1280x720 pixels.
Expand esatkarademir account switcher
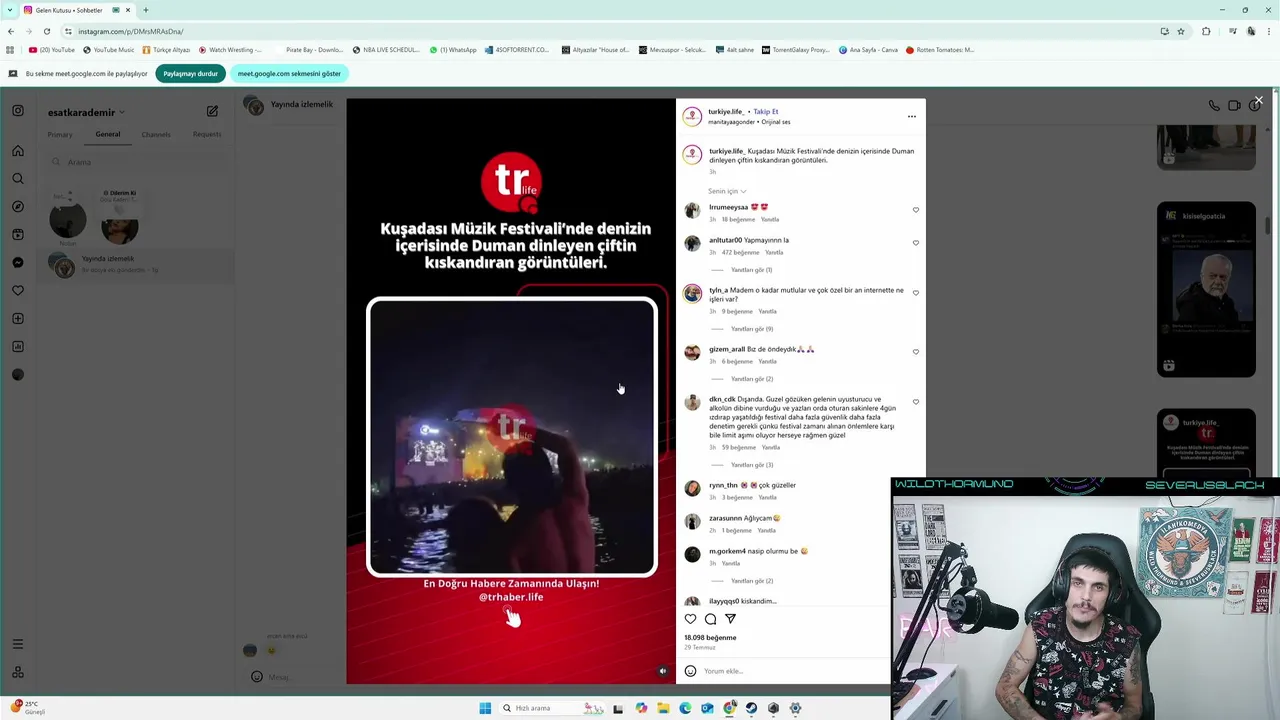[87, 112]
